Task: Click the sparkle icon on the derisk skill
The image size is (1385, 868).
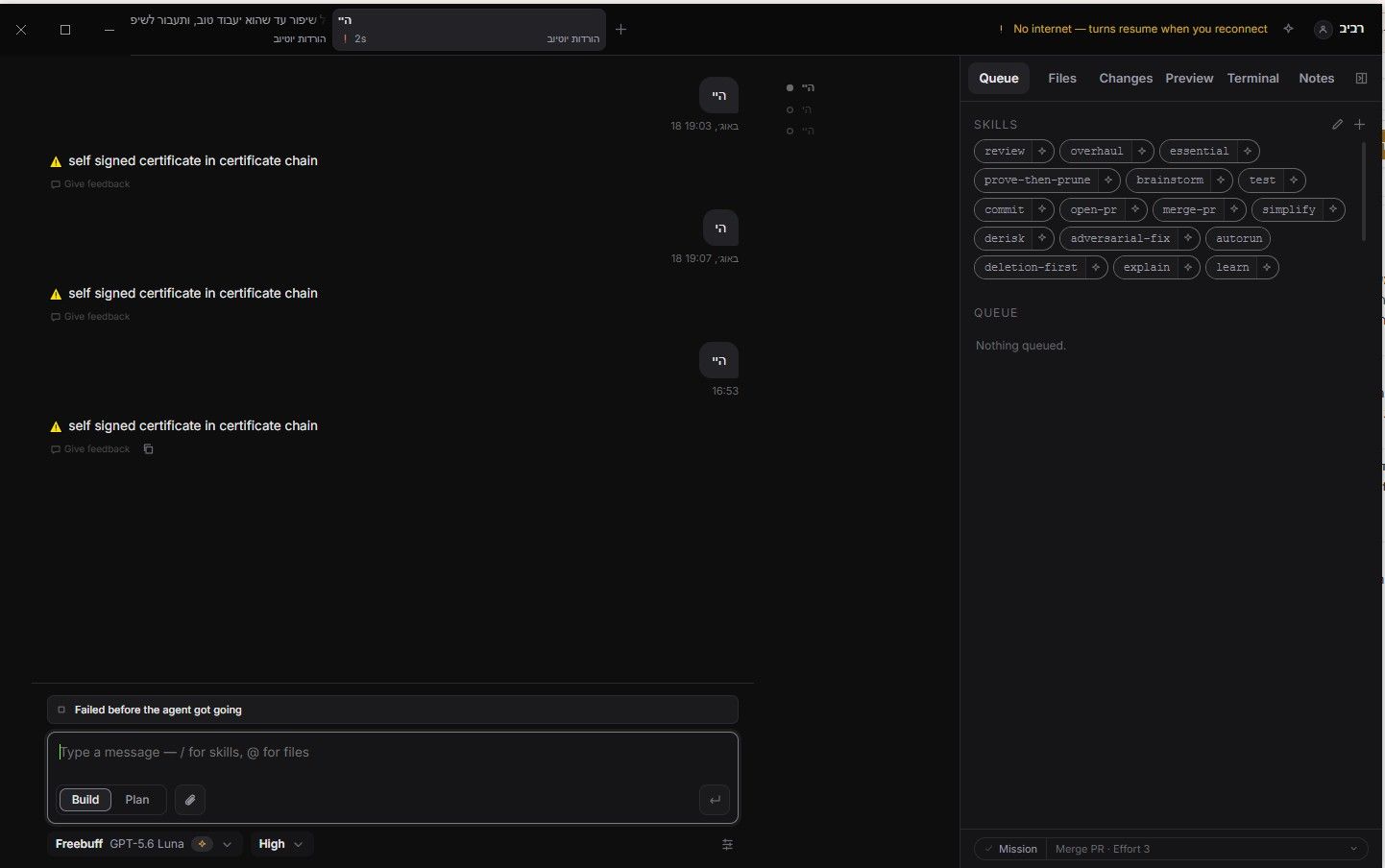Action: 1042,238
